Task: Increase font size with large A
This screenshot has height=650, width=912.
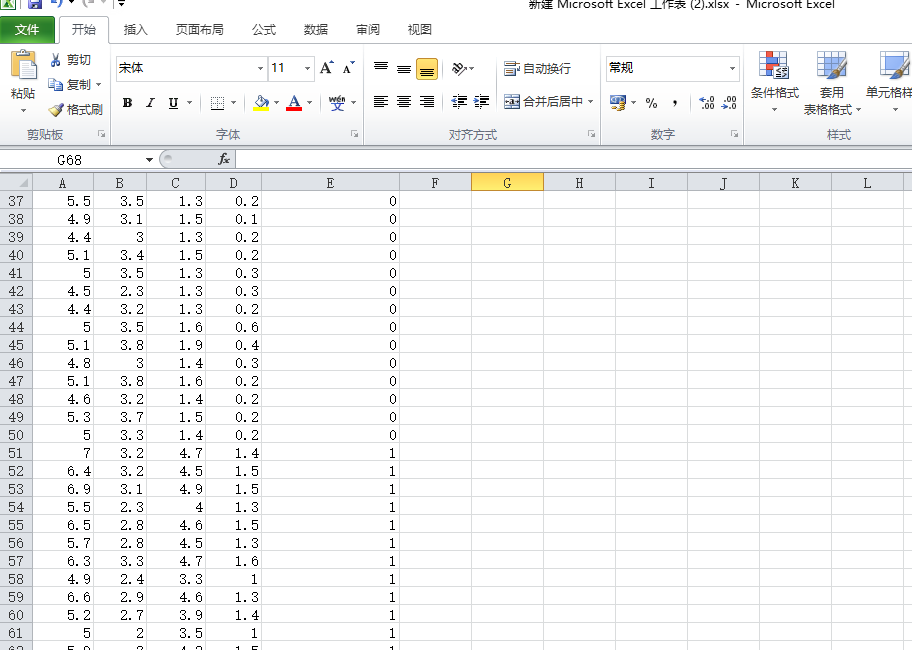Action: [326, 68]
